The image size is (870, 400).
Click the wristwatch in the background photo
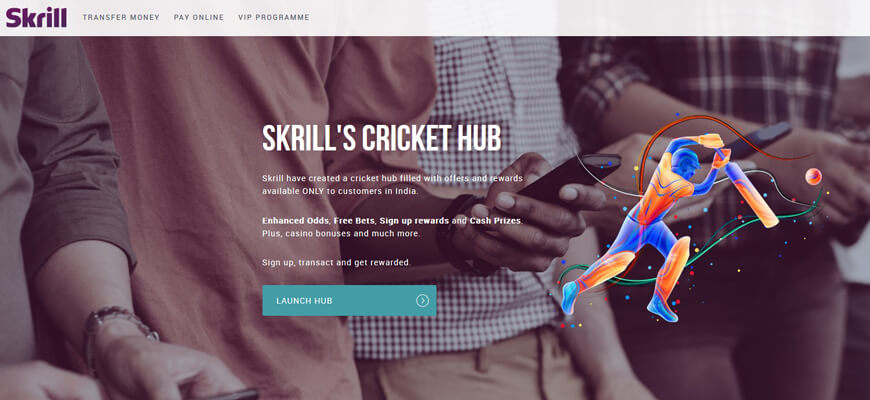click(x=119, y=333)
